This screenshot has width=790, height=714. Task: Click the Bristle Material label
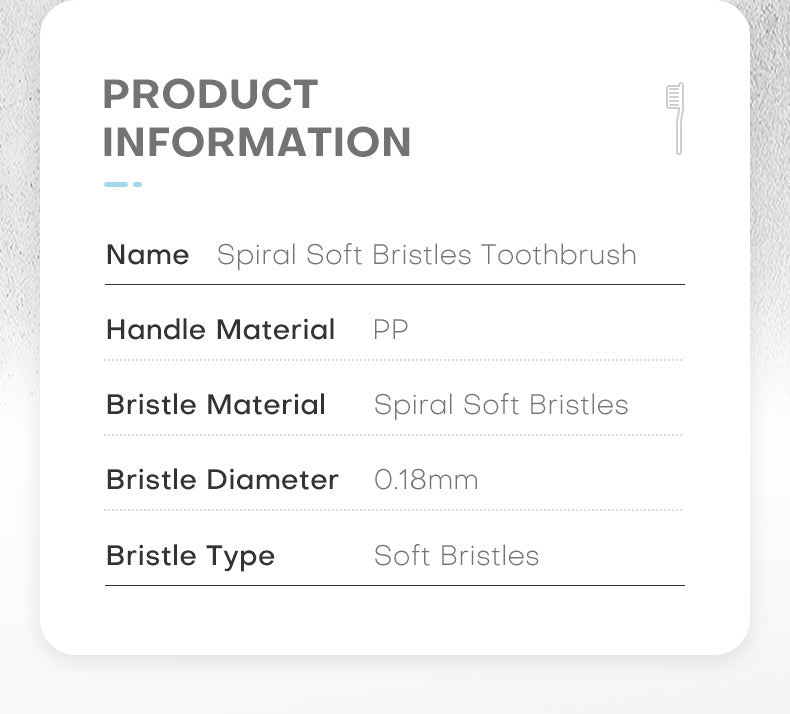(x=216, y=405)
